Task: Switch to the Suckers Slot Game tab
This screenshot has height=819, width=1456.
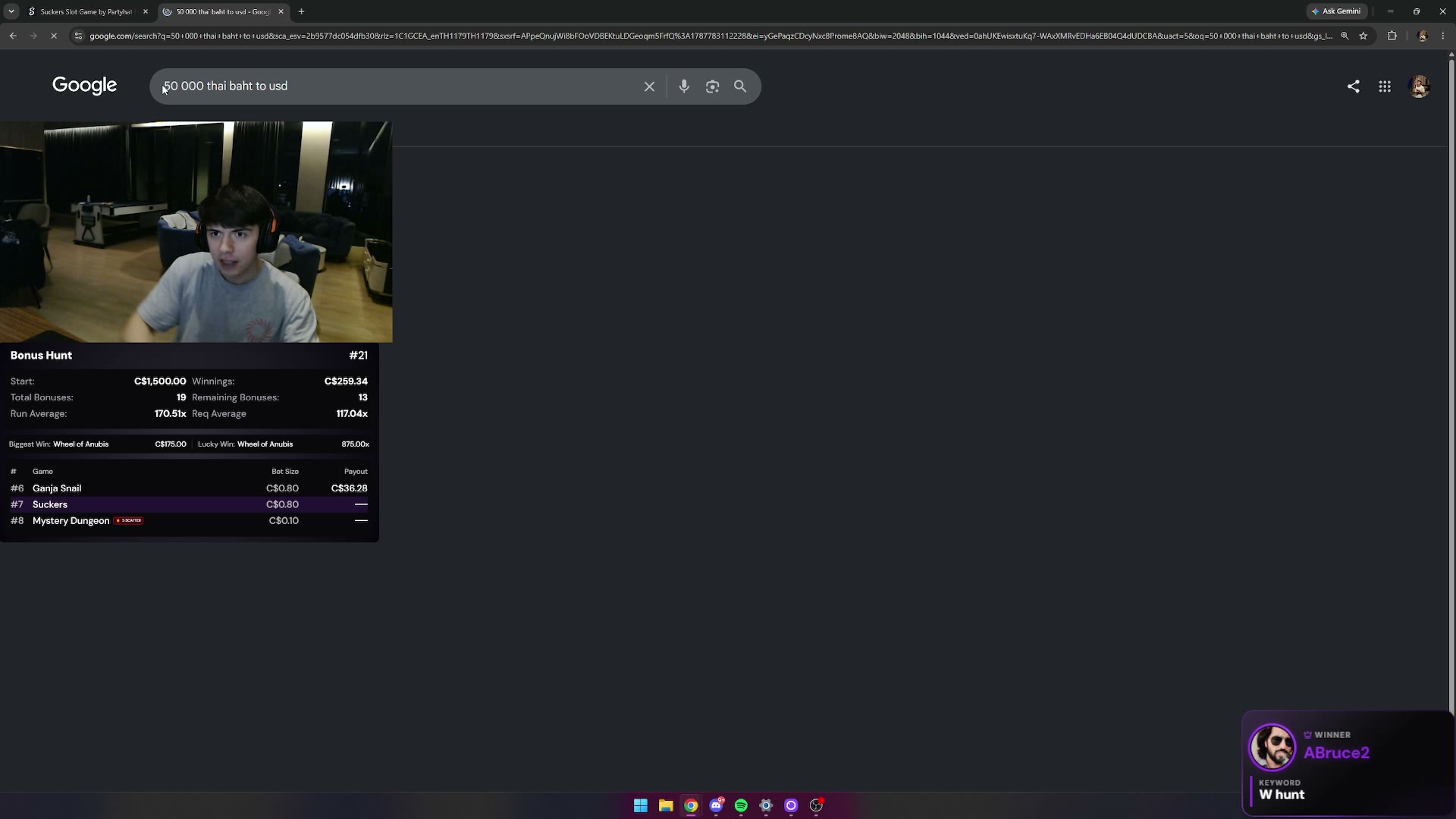Action: click(87, 11)
